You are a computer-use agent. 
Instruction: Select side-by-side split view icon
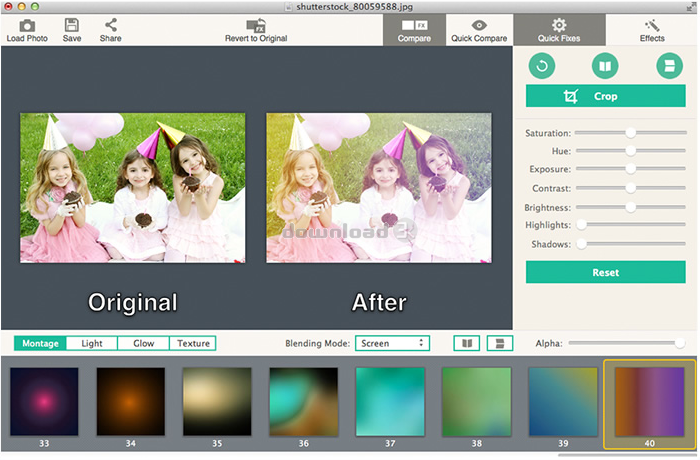tap(466, 343)
